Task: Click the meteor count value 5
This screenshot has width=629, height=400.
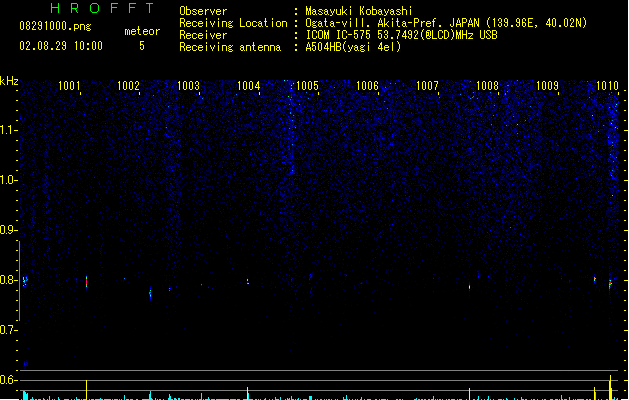Action: tap(142, 46)
